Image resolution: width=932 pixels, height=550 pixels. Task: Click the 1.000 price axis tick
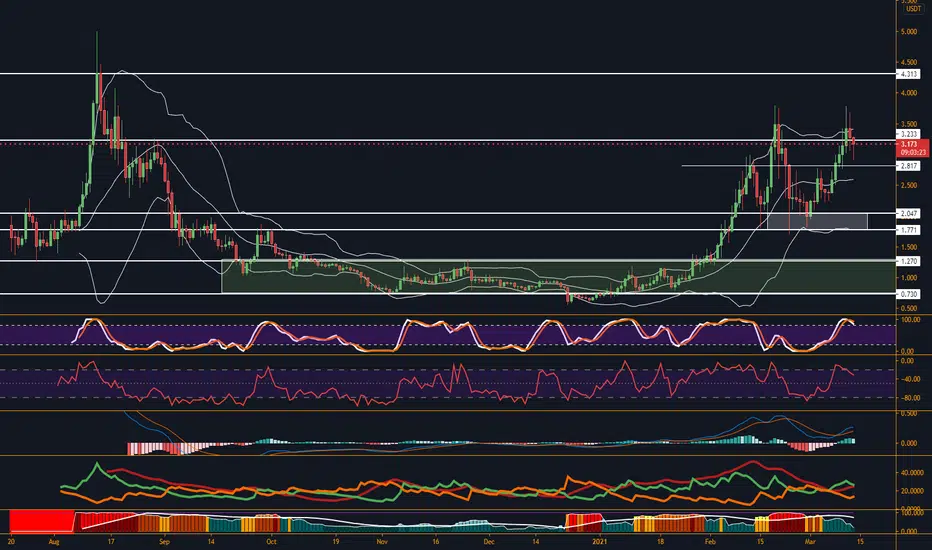pos(909,278)
